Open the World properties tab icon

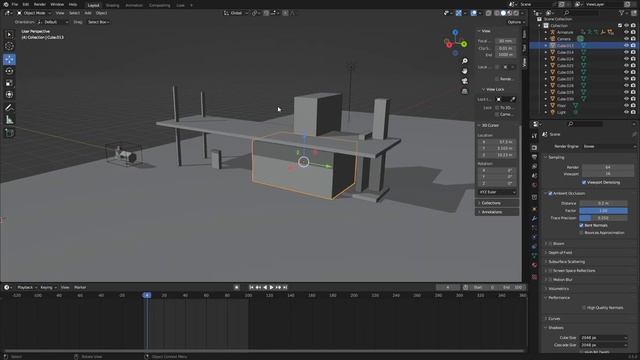(534, 185)
